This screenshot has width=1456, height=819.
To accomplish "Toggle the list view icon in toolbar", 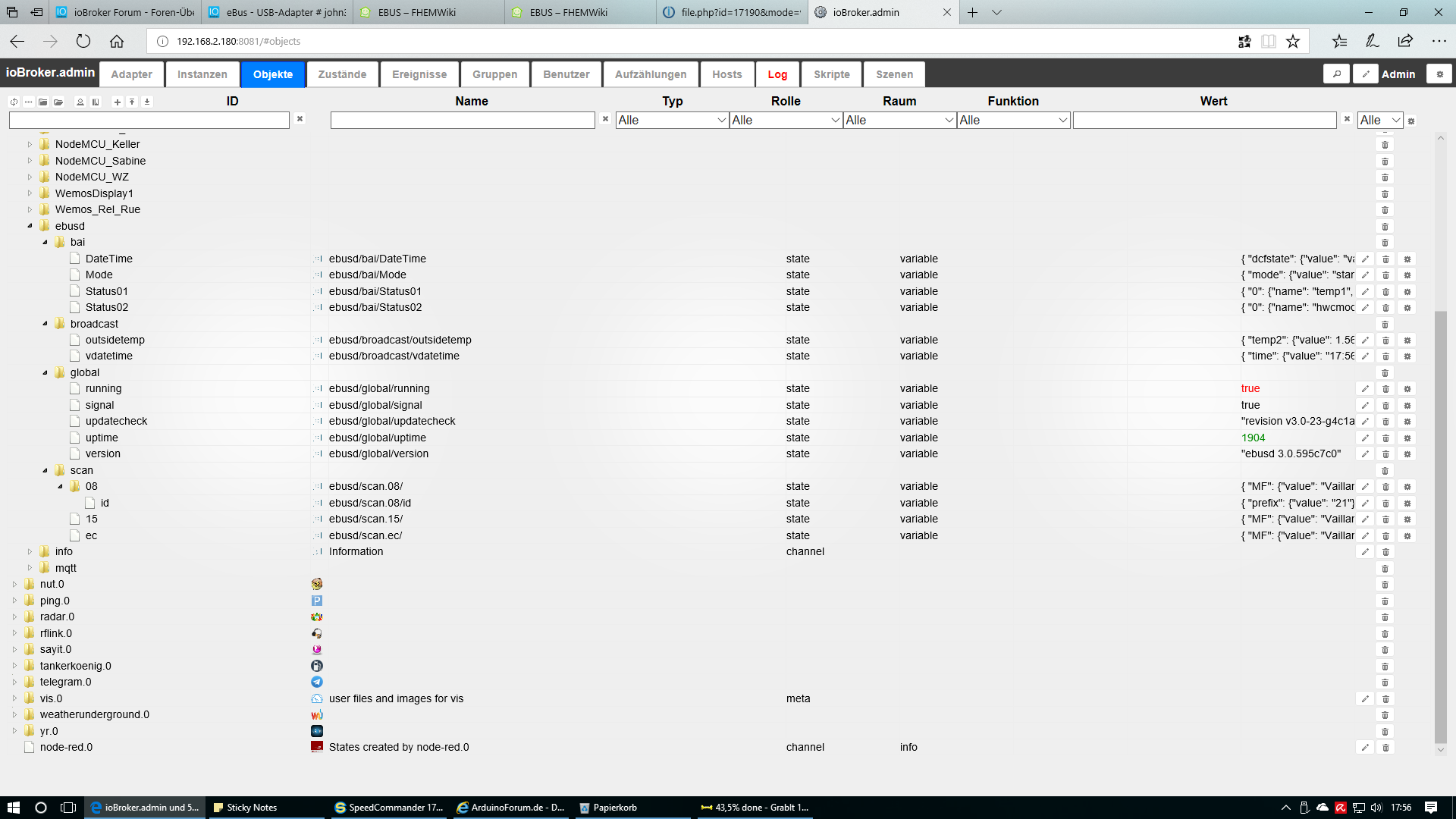I will click(28, 102).
